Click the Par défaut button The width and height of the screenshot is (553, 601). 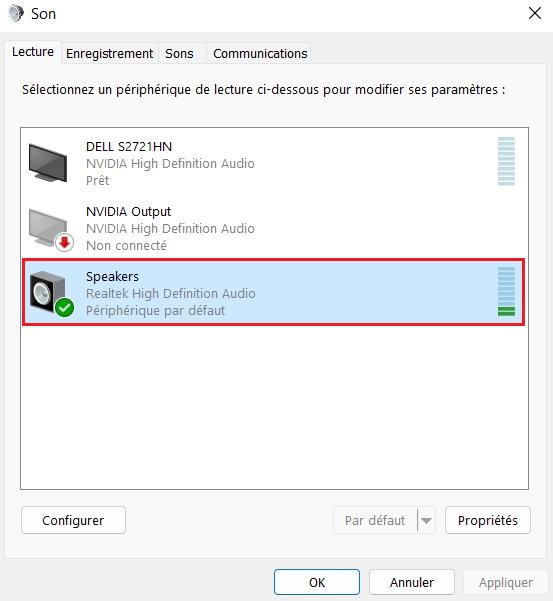tap(375, 520)
